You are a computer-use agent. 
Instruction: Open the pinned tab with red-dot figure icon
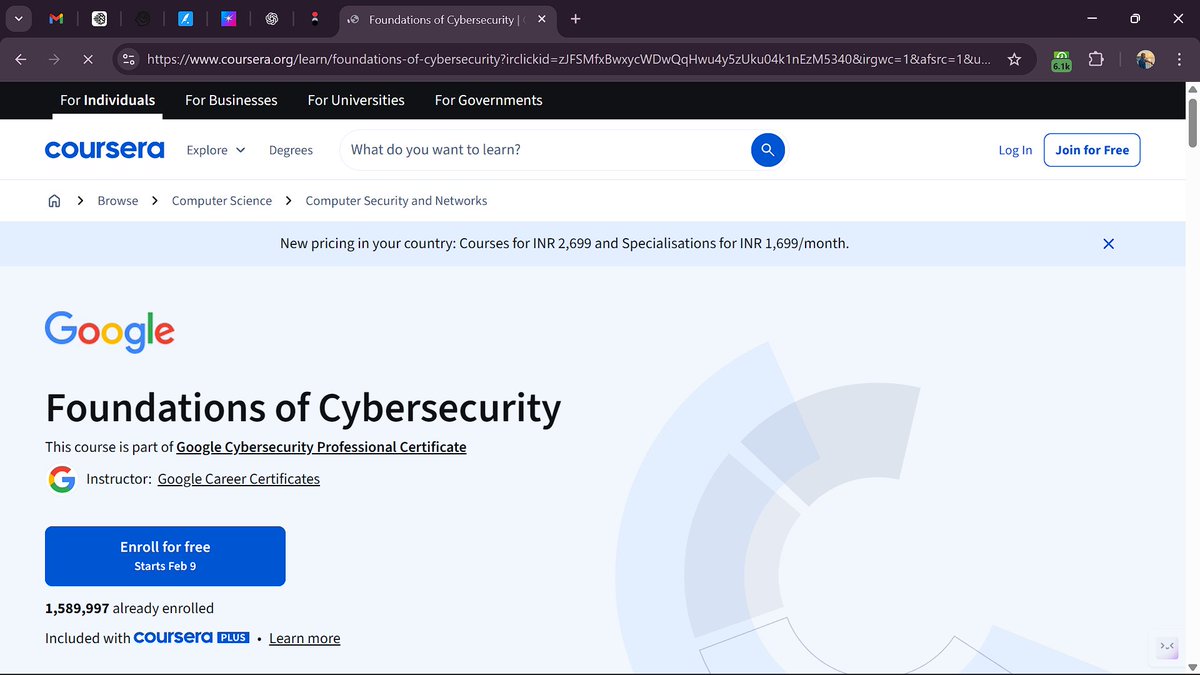point(315,19)
